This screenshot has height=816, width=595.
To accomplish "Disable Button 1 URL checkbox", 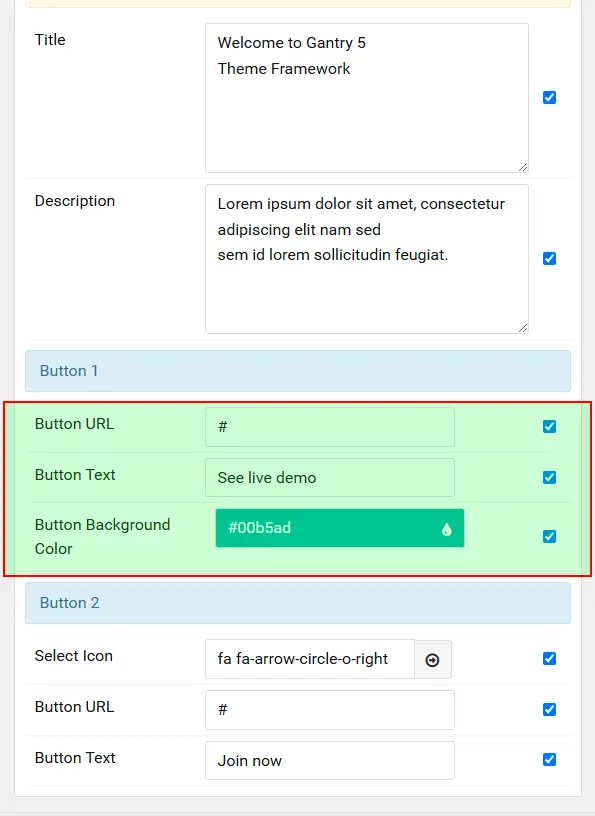I will click(549, 426).
